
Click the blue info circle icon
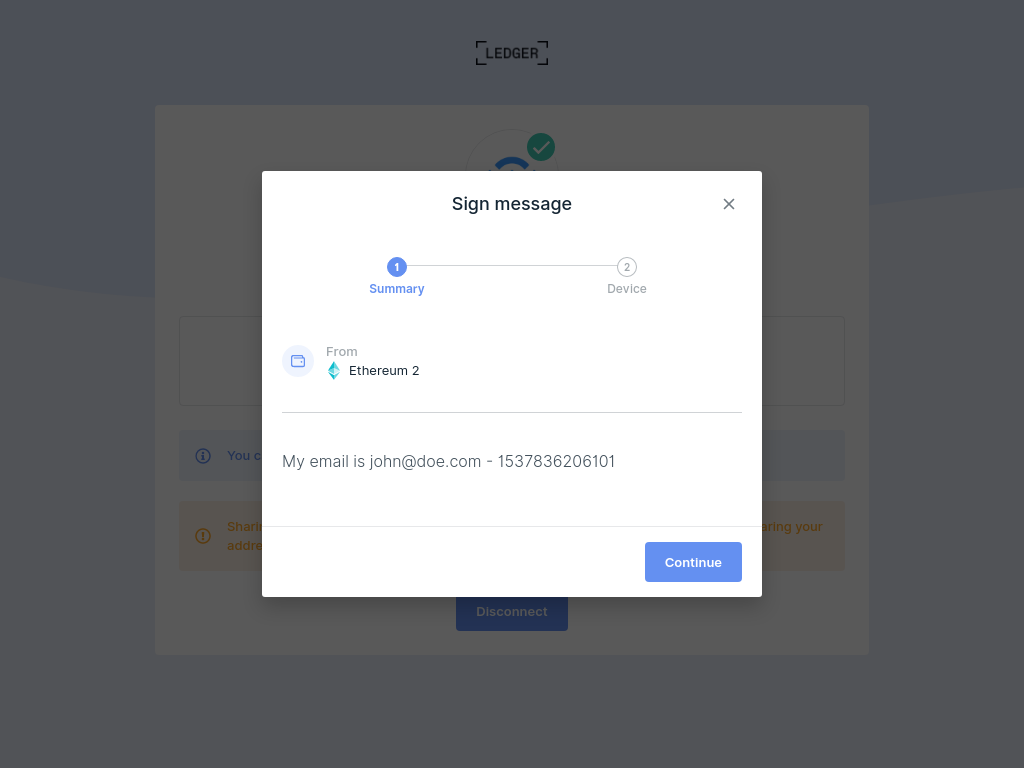[203, 456]
